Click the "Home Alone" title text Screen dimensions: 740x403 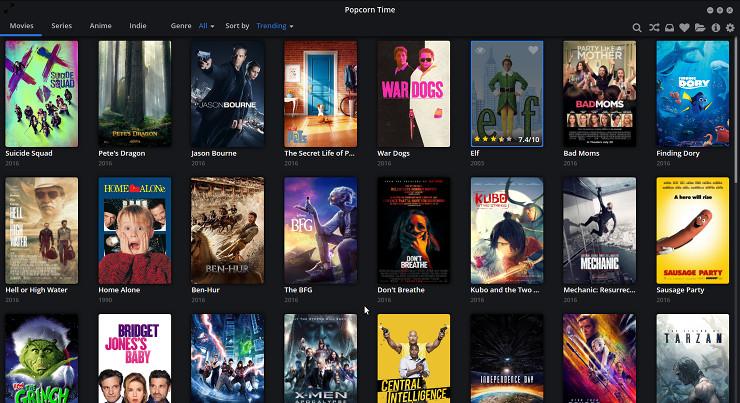click(x=119, y=290)
